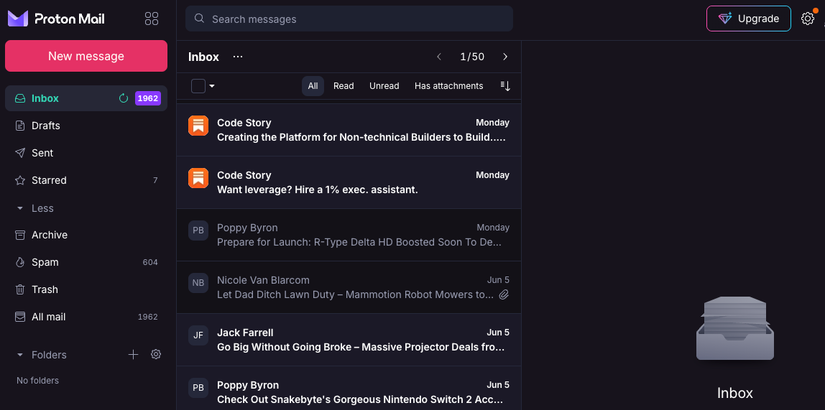Screen dimensions: 825x410
Task: Add a new folder with plus icon
Action: [133, 354]
